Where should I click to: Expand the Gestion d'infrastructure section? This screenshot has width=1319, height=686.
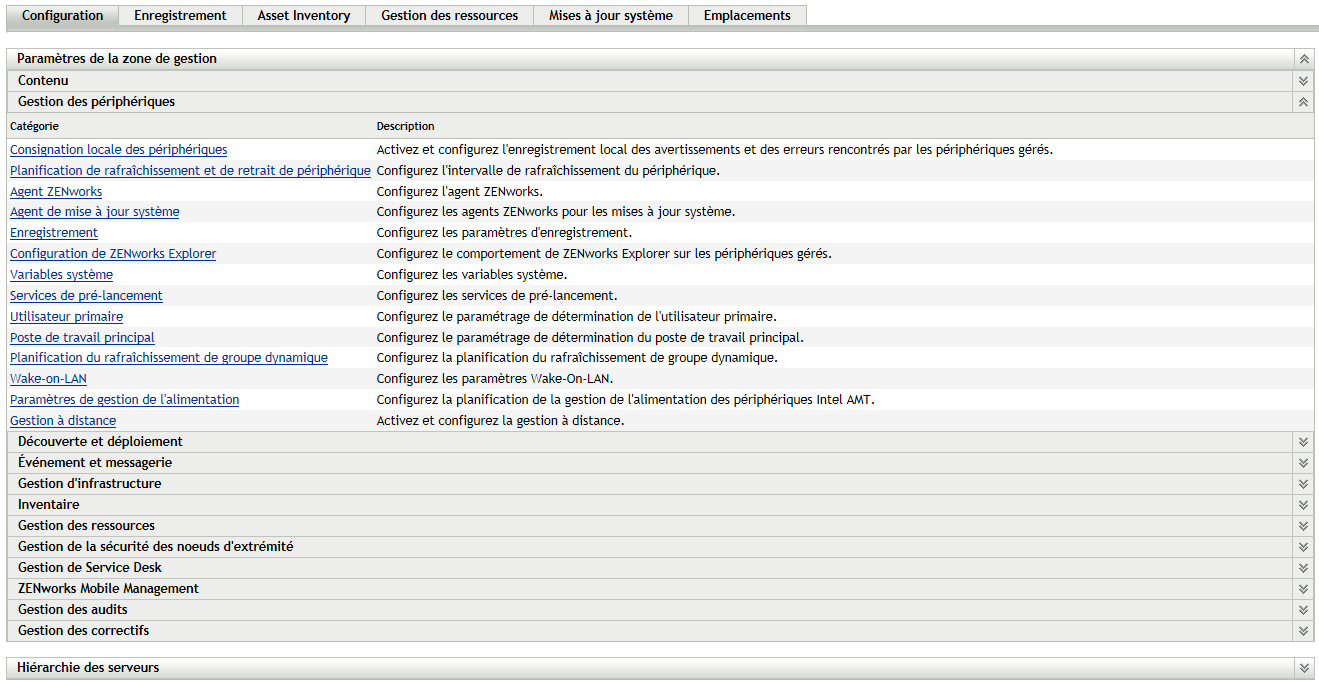[1304, 484]
